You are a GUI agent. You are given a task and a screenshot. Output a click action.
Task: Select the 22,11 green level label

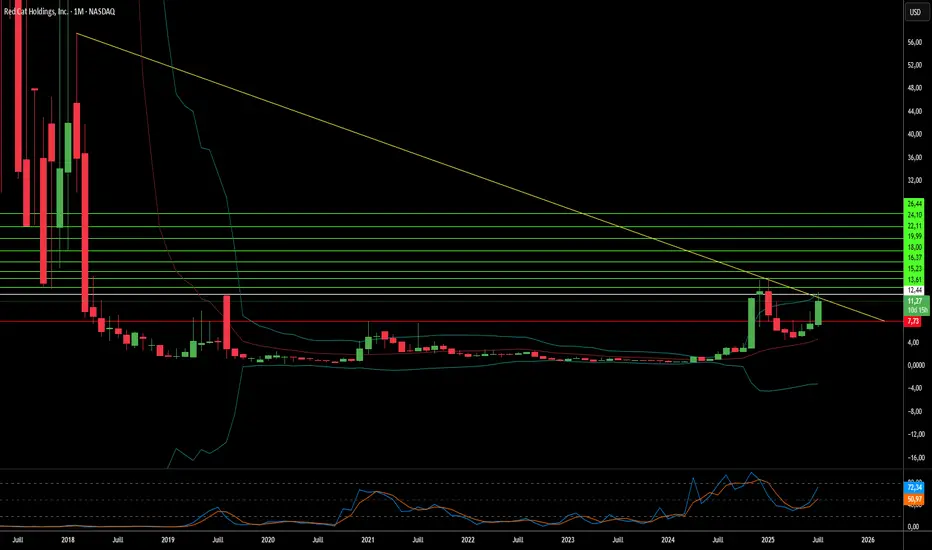913,225
